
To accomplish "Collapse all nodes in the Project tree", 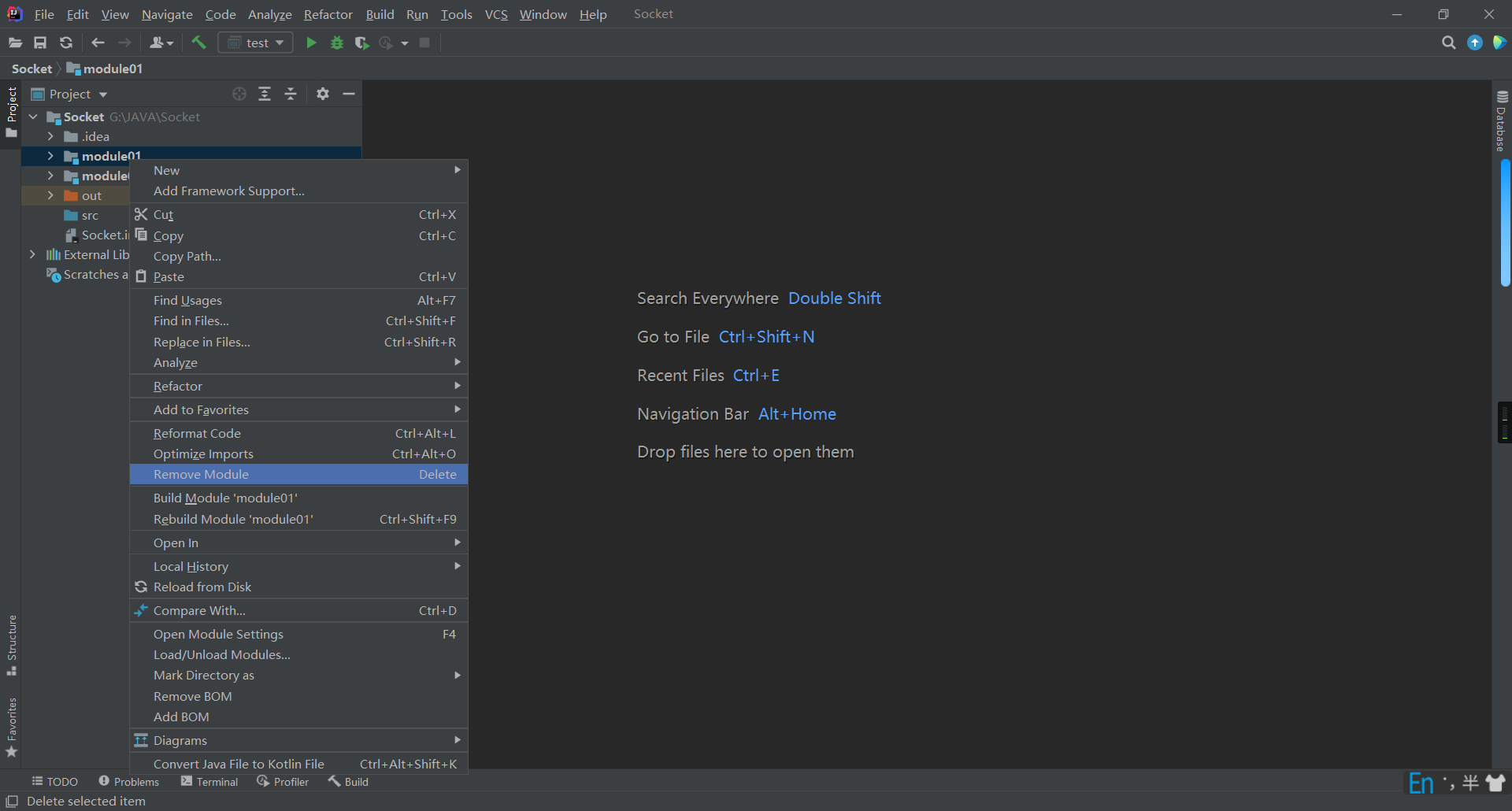I will click(x=290, y=94).
